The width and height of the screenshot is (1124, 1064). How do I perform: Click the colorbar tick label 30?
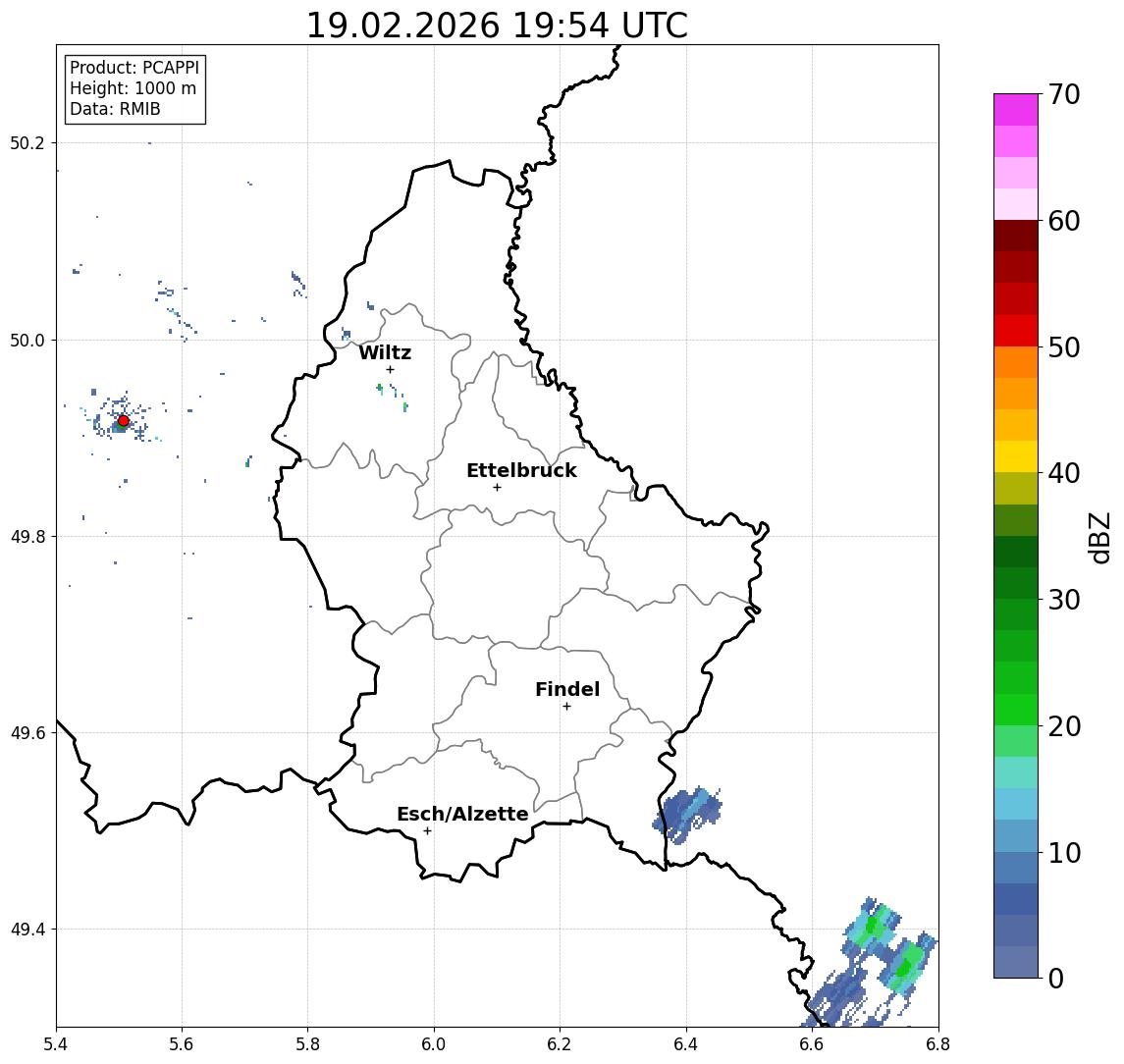1064,600
